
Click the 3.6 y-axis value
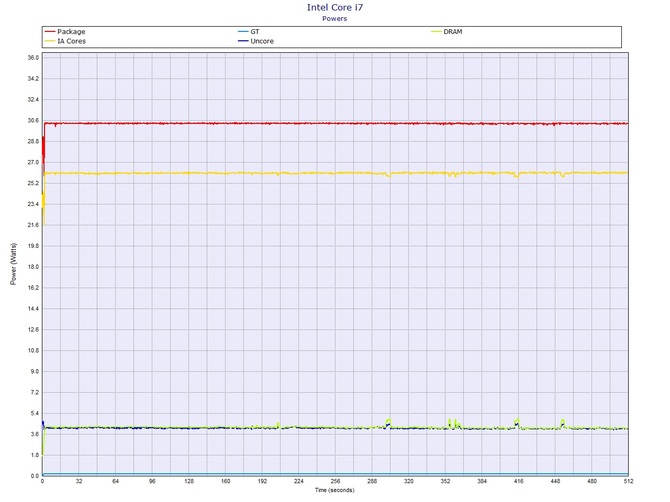coord(35,434)
